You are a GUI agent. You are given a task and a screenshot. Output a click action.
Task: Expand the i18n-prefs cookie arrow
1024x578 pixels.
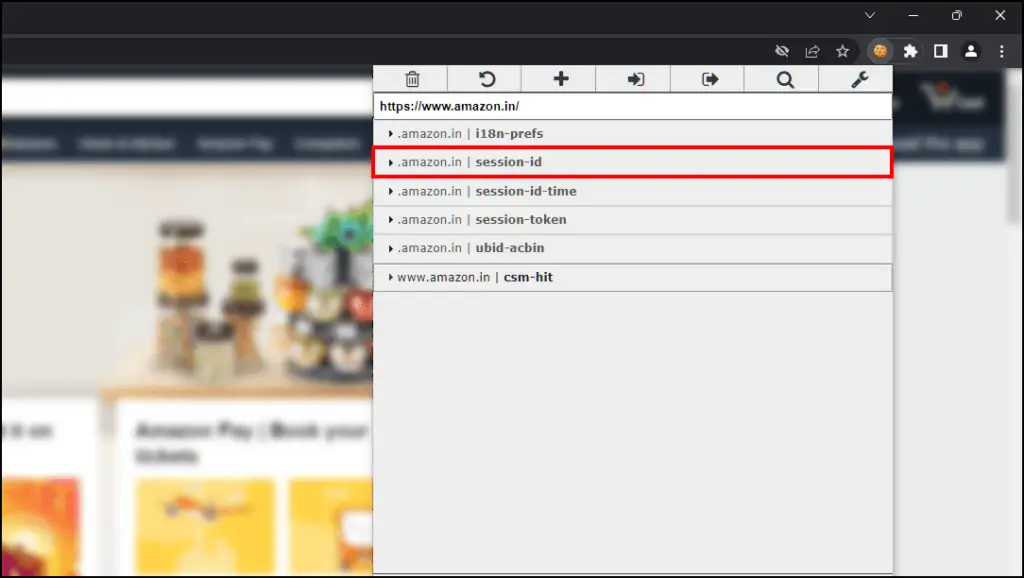(x=391, y=133)
